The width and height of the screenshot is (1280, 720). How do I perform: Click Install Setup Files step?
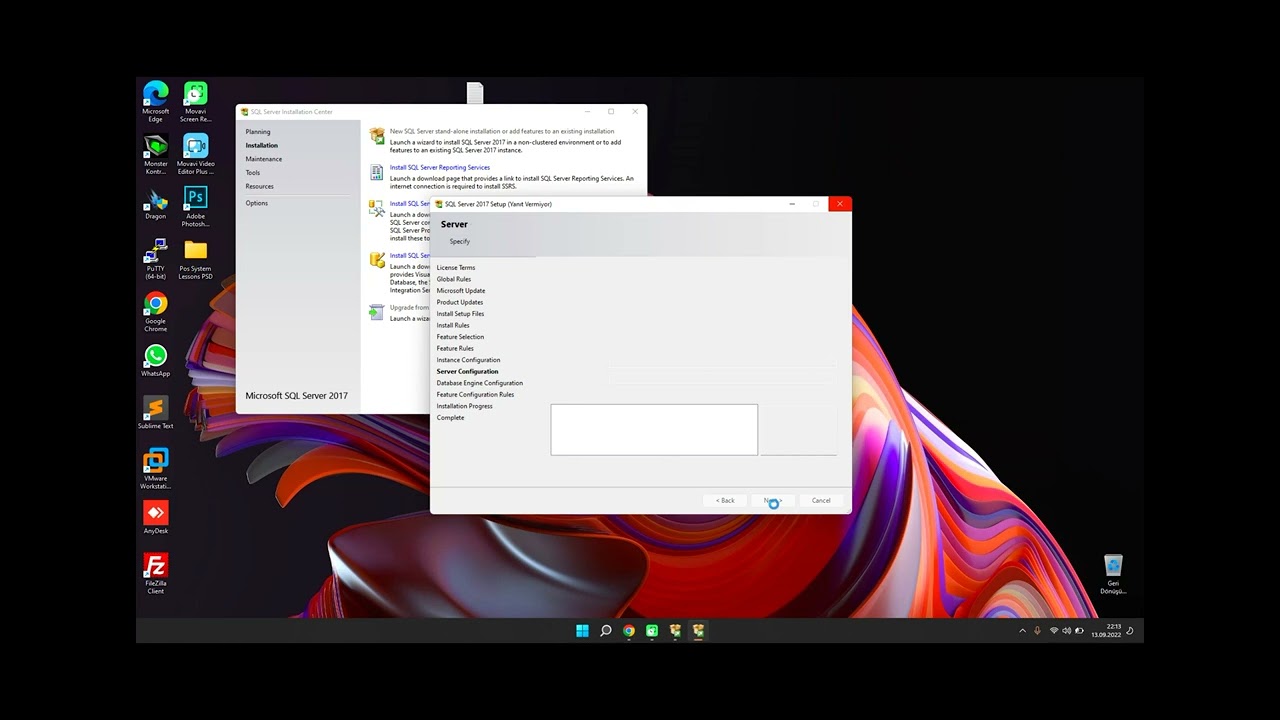[460, 314]
